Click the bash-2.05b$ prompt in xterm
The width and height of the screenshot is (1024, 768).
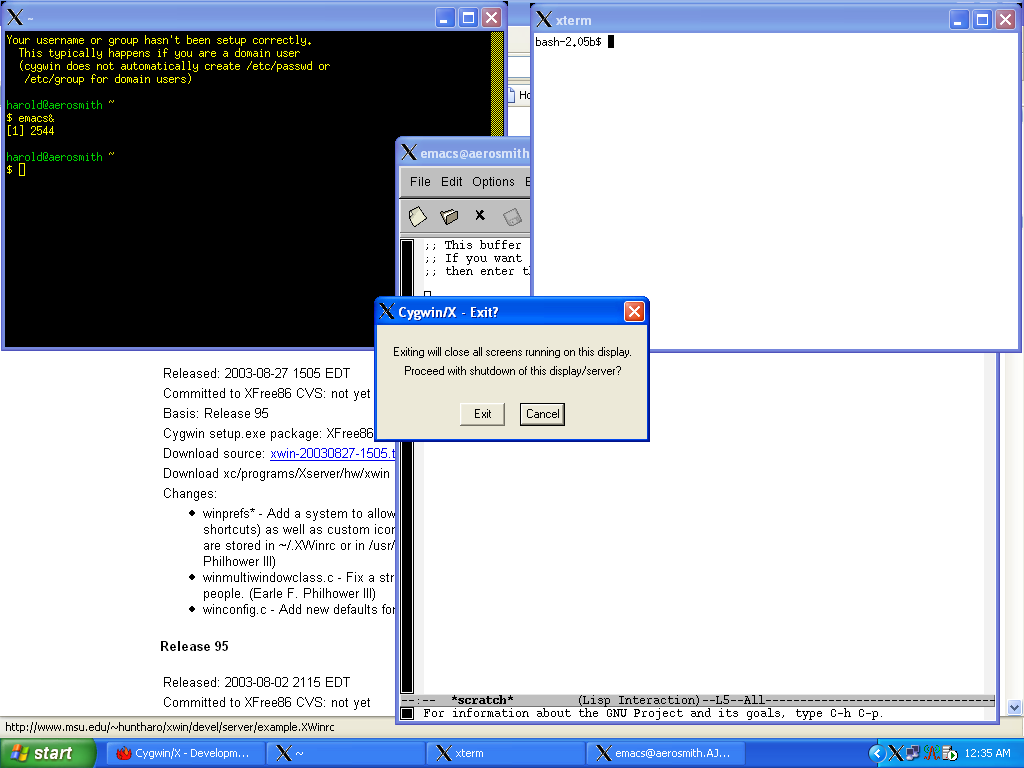click(568, 42)
